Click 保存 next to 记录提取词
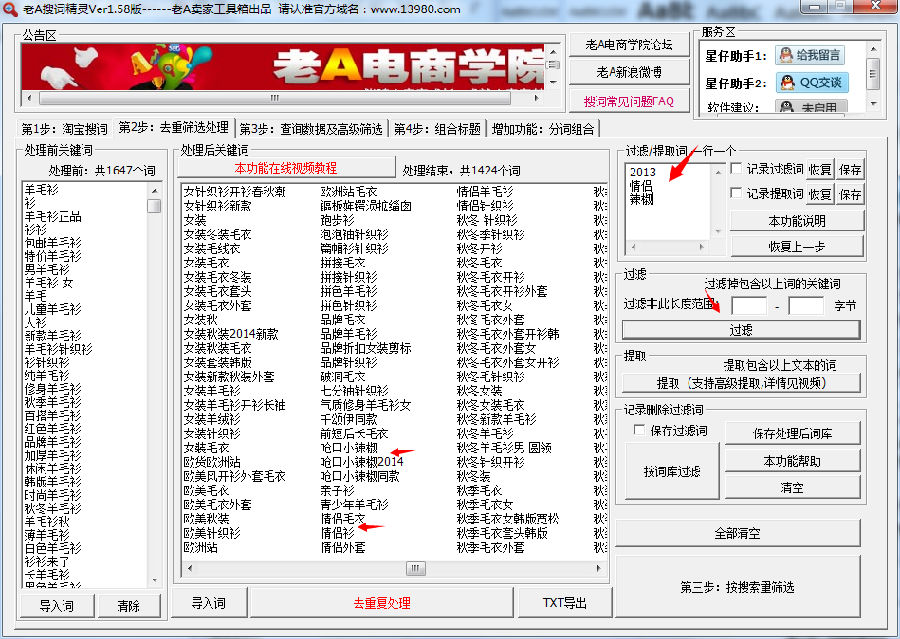 click(850, 194)
